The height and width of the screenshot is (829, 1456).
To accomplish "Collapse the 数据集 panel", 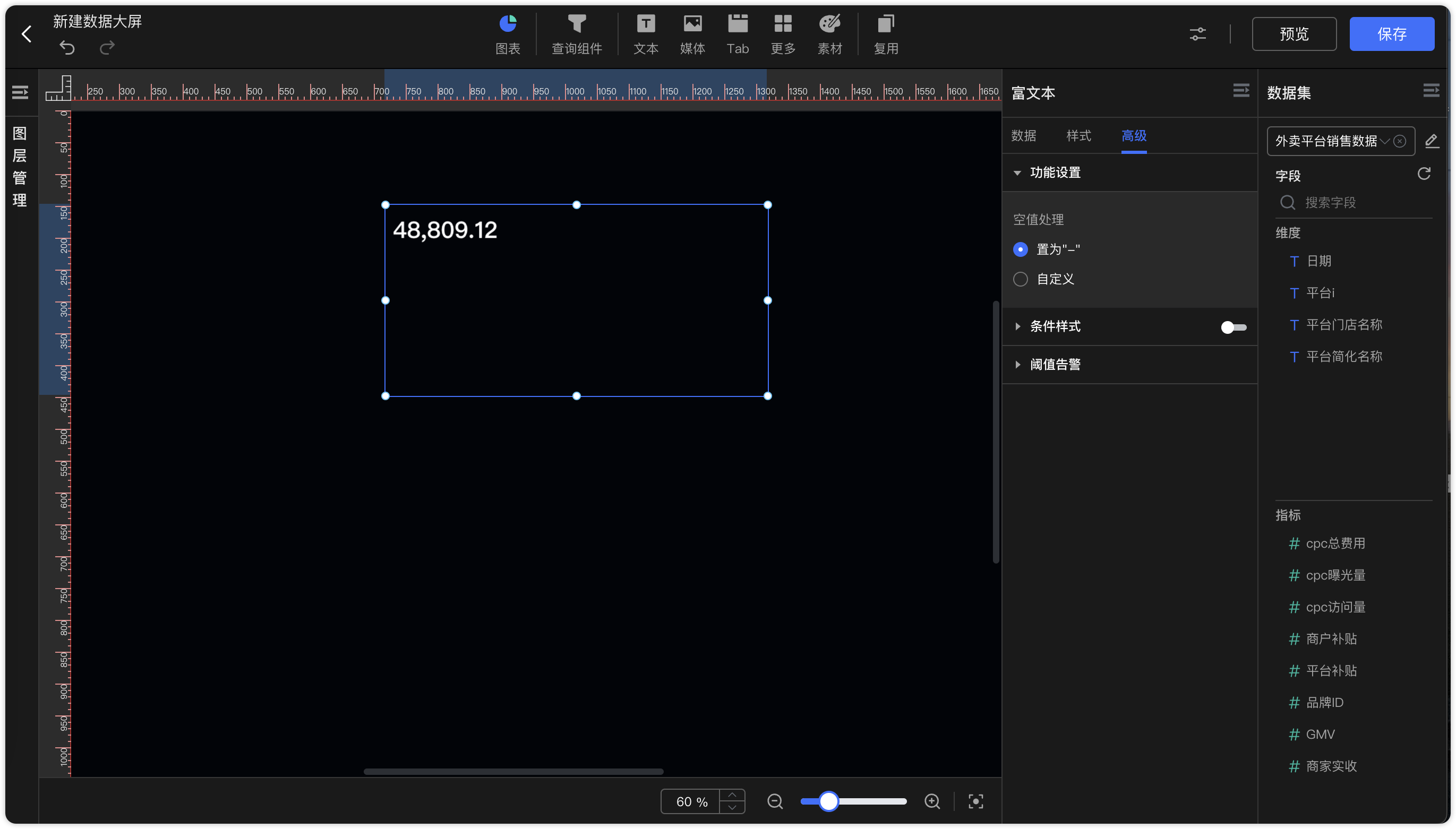I will click(x=1431, y=91).
